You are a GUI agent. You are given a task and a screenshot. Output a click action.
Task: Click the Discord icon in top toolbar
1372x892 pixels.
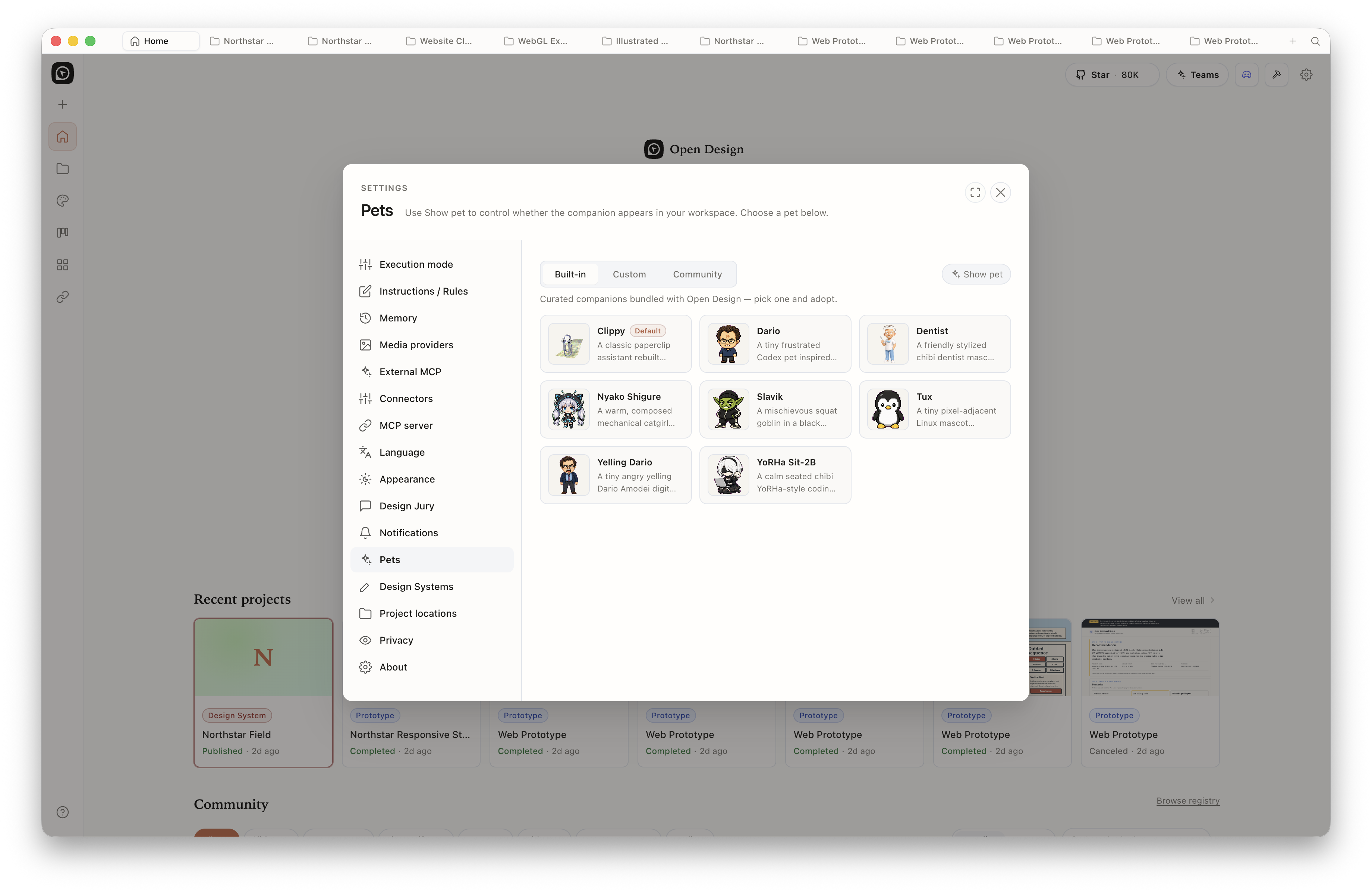click(1246, 75)
